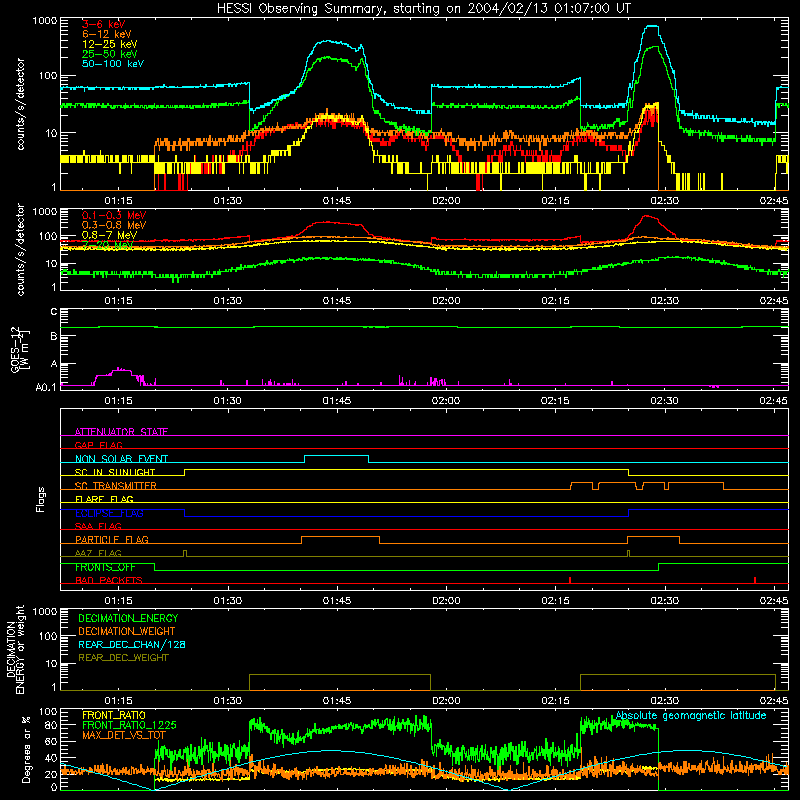Click the DECIMATION_WEIGHT legend label
The image size is (800, 800).
click(127, 631)
